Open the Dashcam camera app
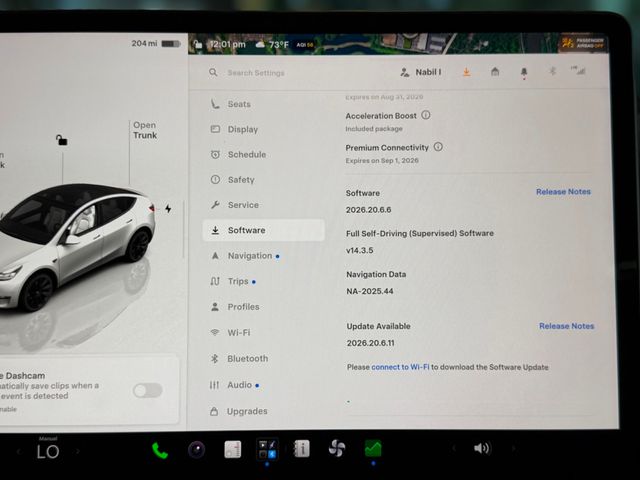 [x=196, y=450]
